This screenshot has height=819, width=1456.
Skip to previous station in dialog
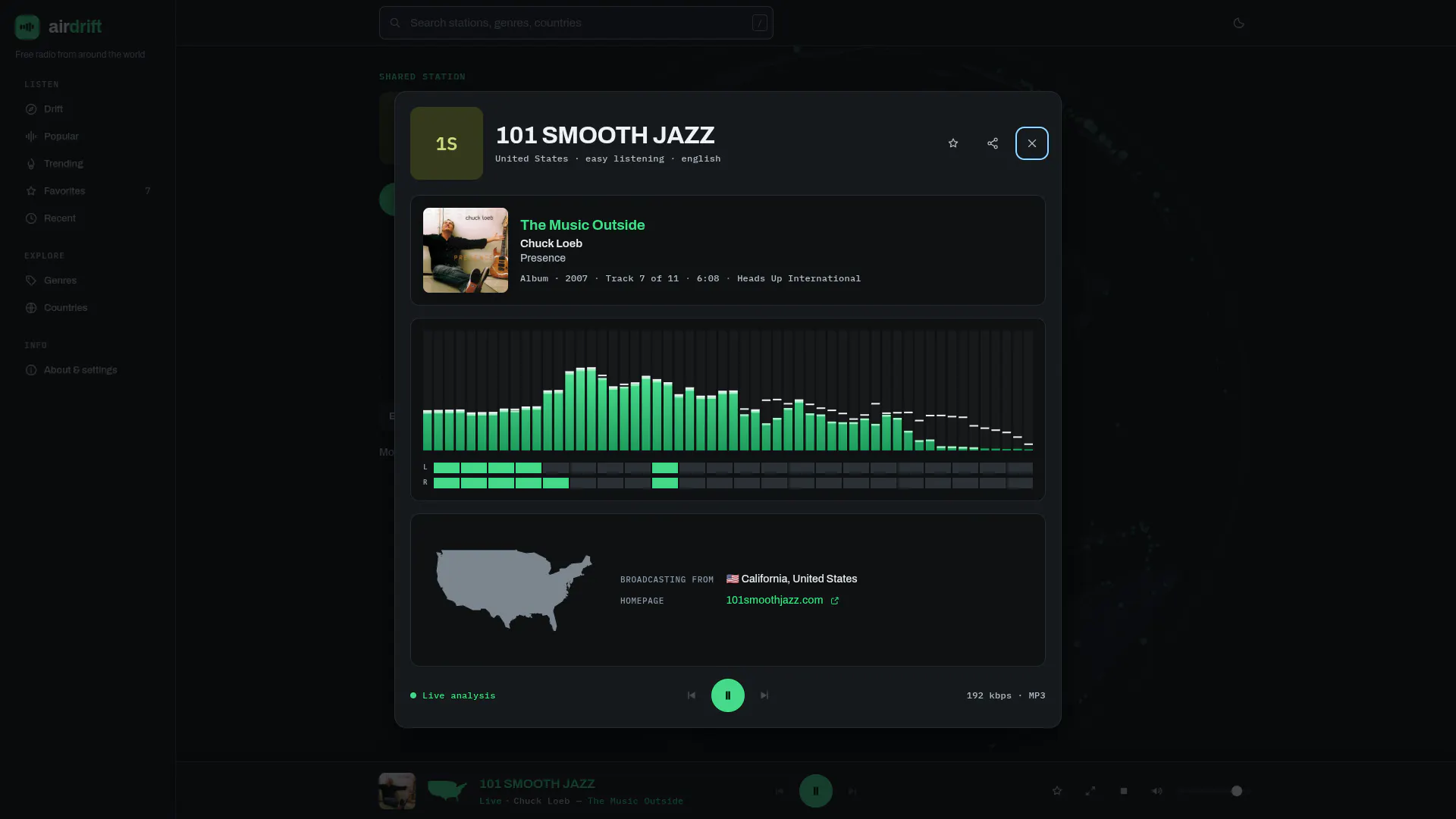(x=692, y=695)
